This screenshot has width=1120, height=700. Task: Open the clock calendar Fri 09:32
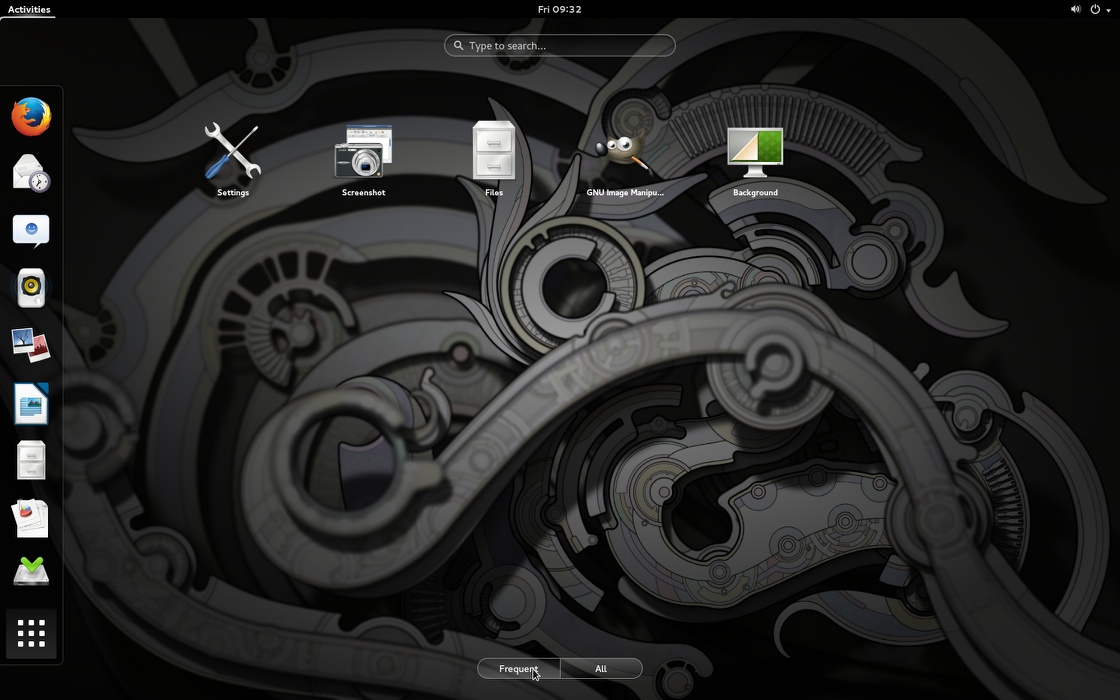pyautogui.click(x=559, y=9)
